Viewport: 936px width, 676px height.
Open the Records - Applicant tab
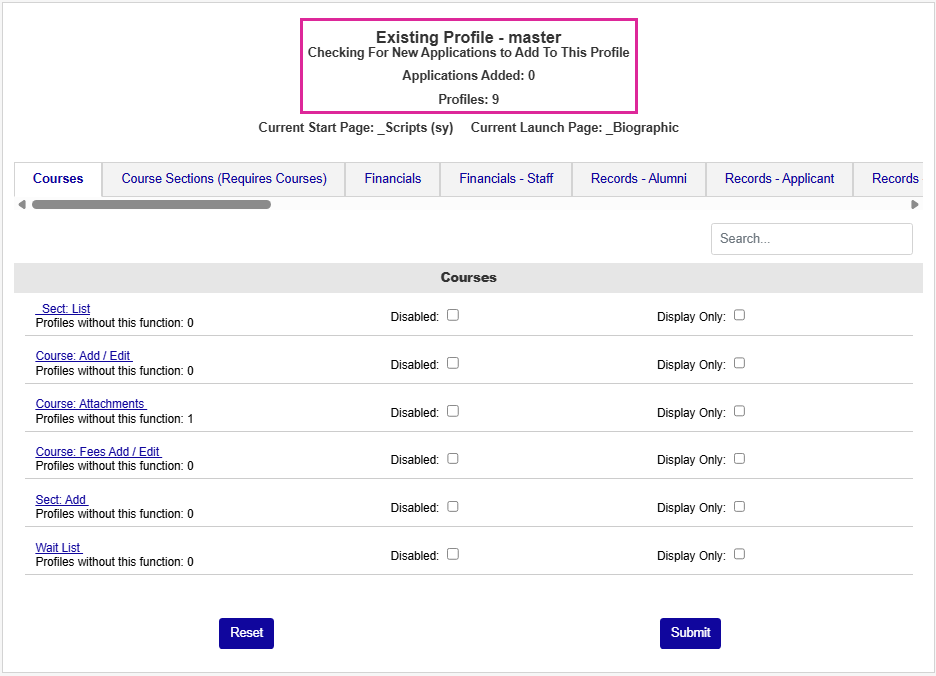coord(779,179)
